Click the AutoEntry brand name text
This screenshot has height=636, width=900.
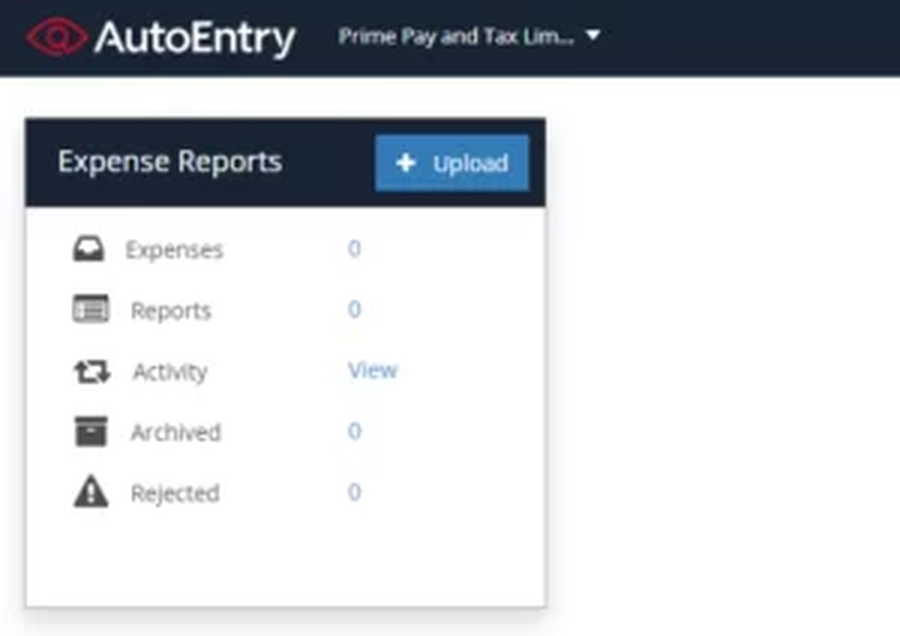195,38
